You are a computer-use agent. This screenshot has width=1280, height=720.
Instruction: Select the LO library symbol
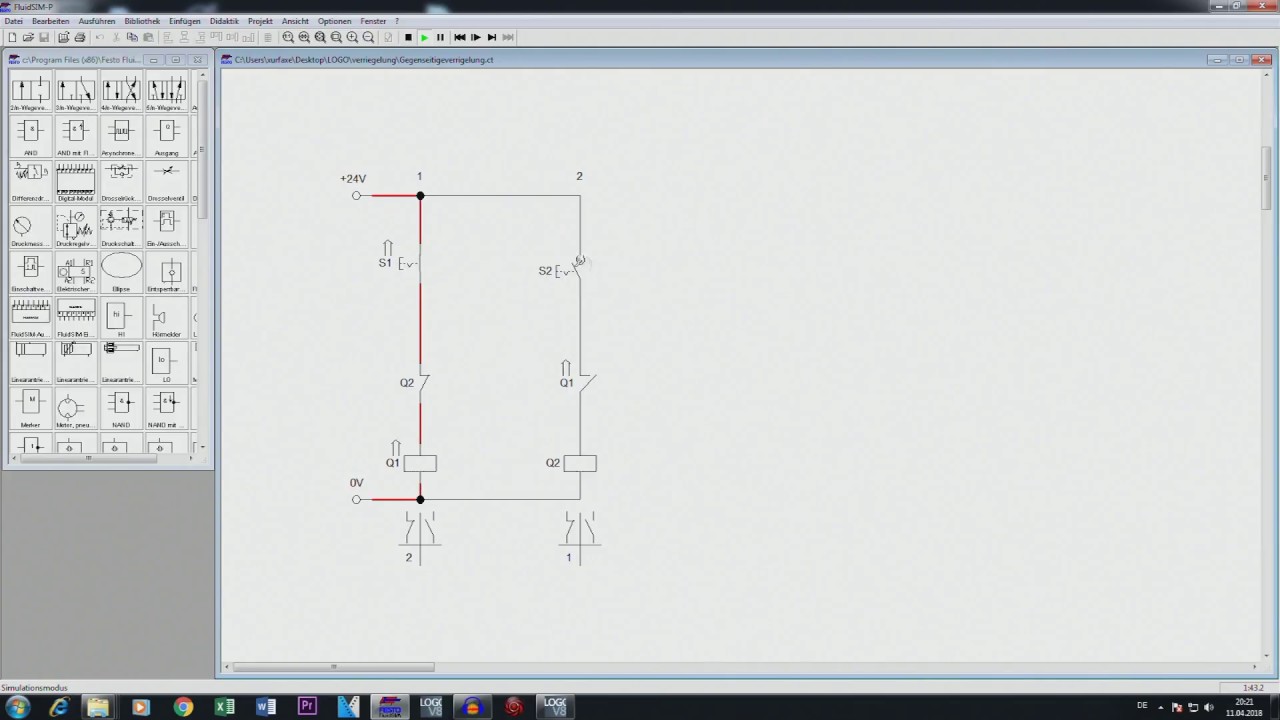point(166,364)
